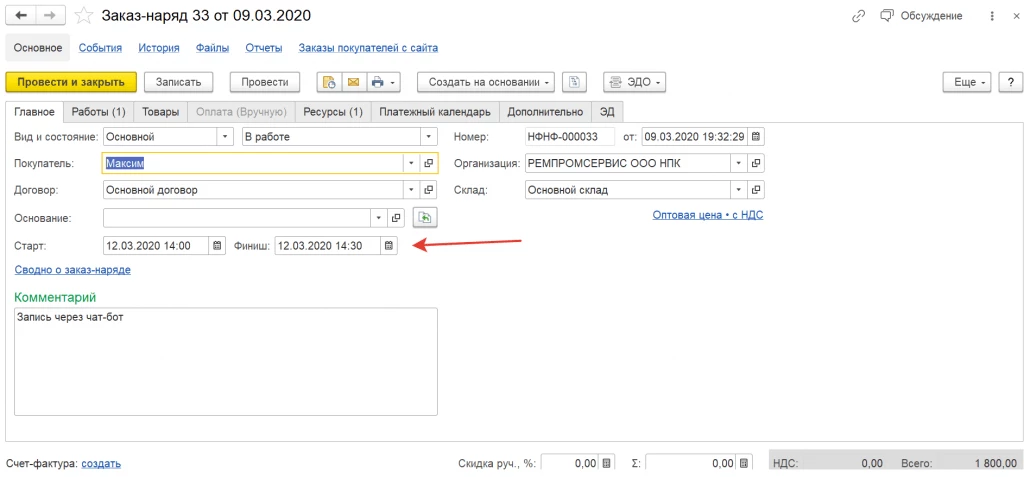1024x477 pixels.
Task: Click the reminder icon with clock
Action: click(330, 82)
